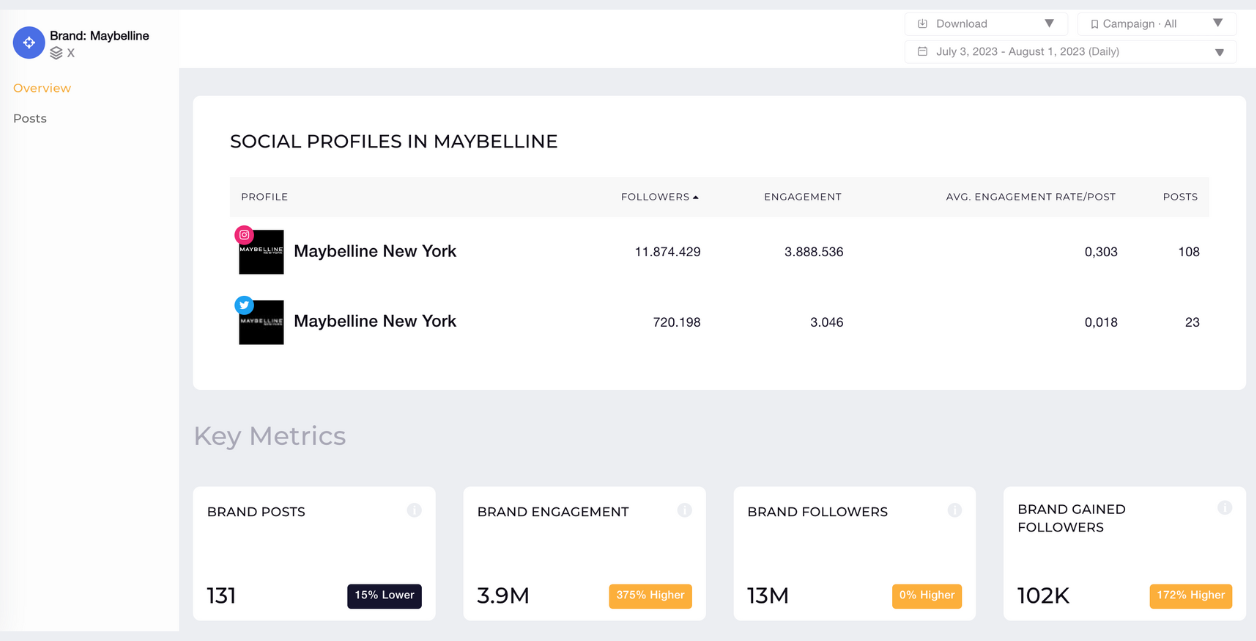Open the date range dropdown arrow
This screenshot has width=1256, height=641.
(1219, 52)
